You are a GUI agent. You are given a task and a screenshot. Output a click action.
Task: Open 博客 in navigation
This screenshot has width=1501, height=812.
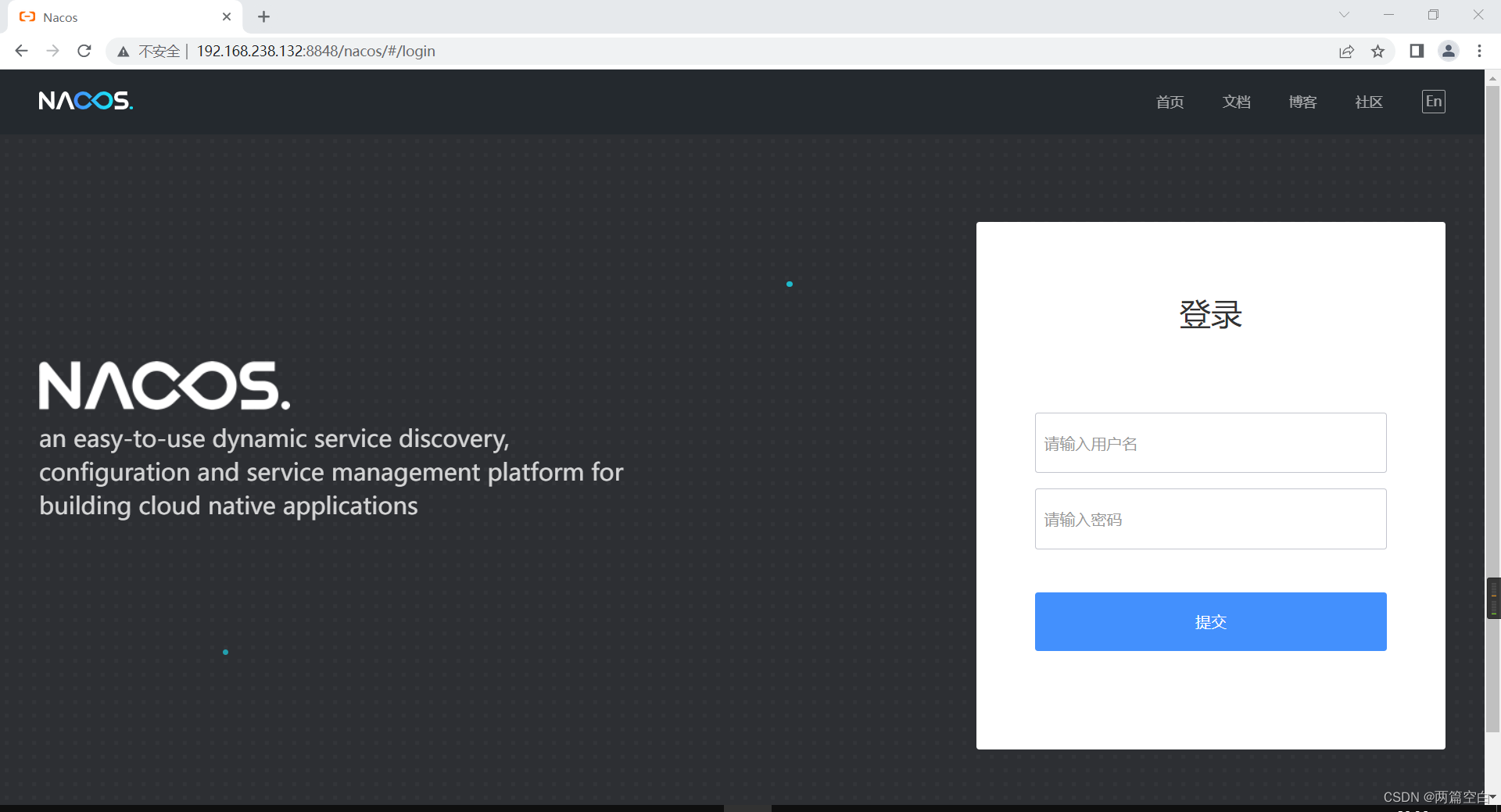point(1302,102)
